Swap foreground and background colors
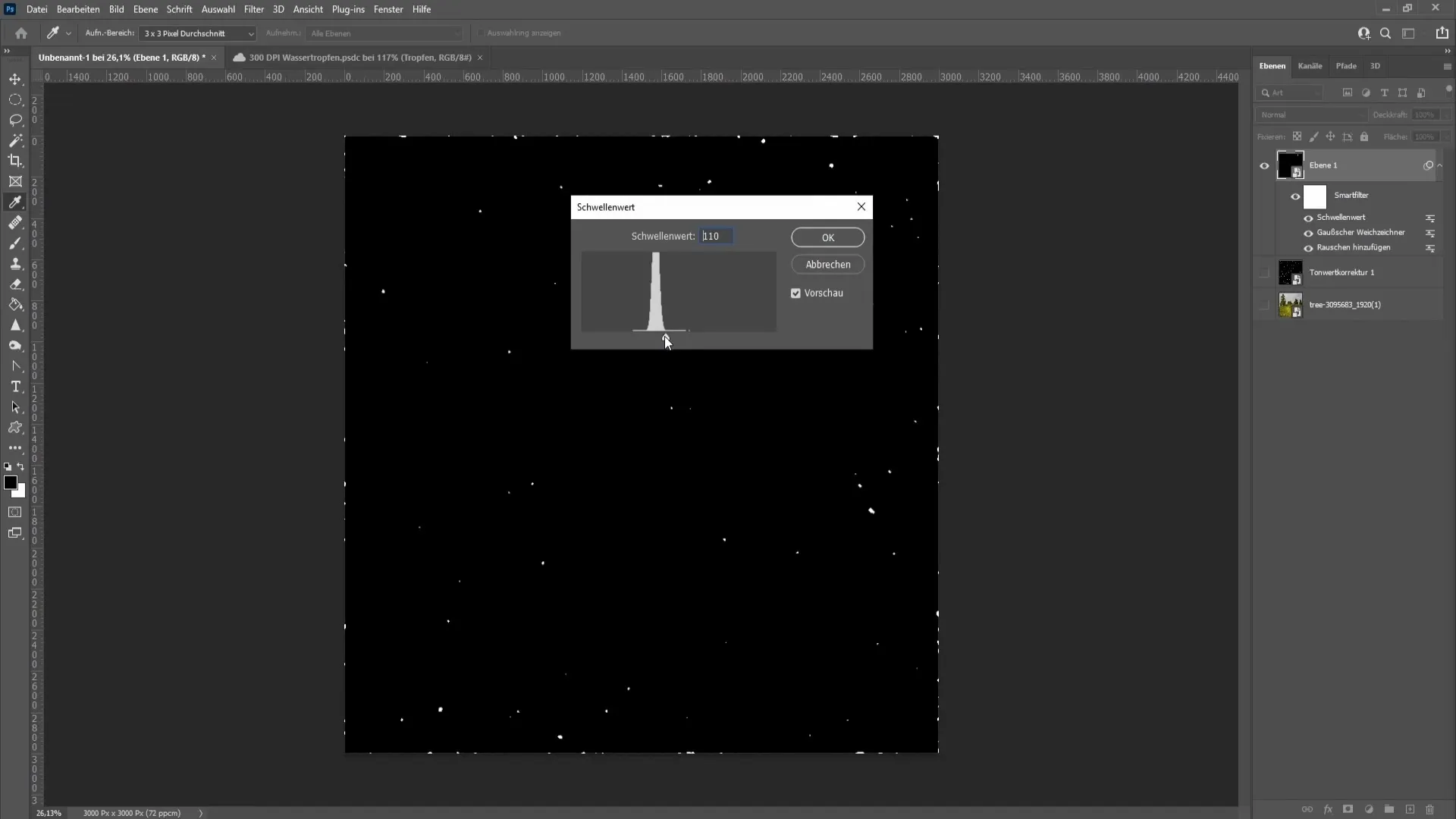This screenshot has width=1456, height=819. 21,467
